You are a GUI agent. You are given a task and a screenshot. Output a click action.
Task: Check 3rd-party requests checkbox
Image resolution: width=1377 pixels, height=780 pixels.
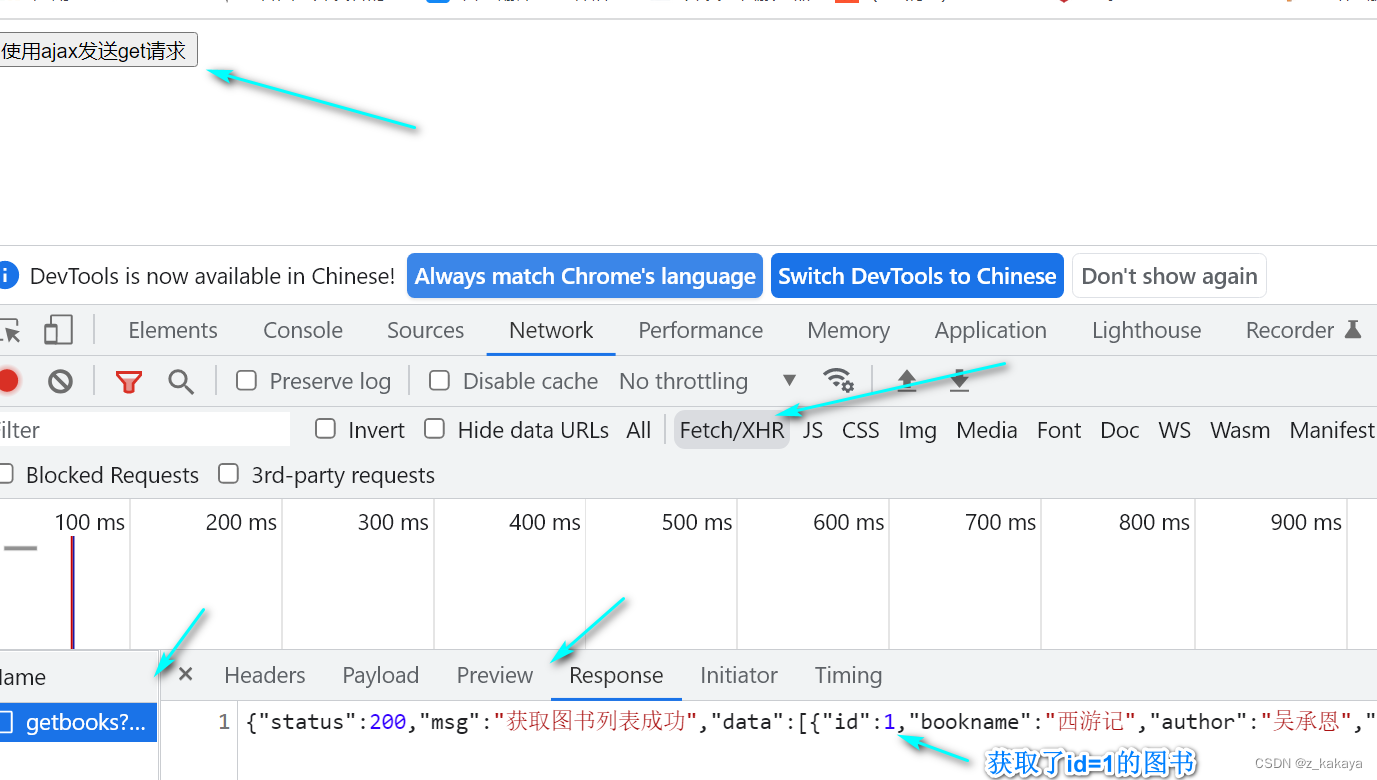pyautogui.click(x=229, y=474)
